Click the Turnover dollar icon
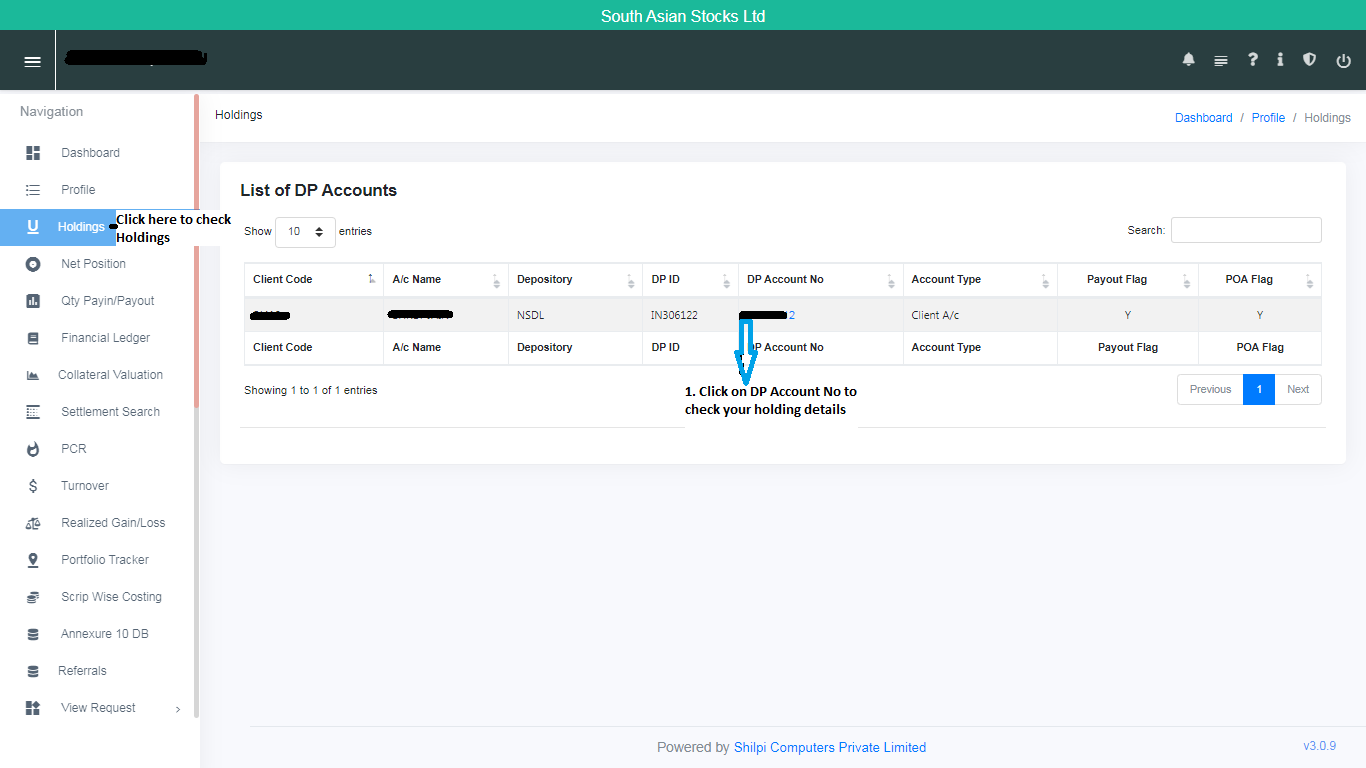Viewport: 1366px width, 768px height. [33, 486]
